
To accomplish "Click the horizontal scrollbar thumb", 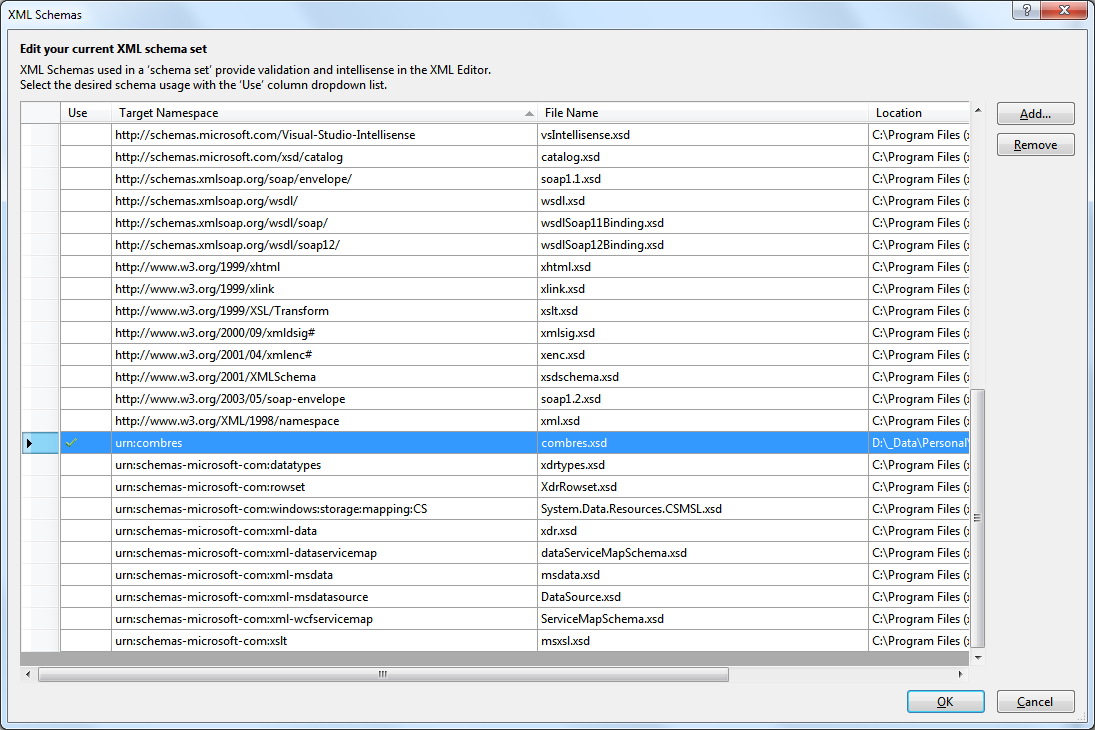I will (383, 674).
